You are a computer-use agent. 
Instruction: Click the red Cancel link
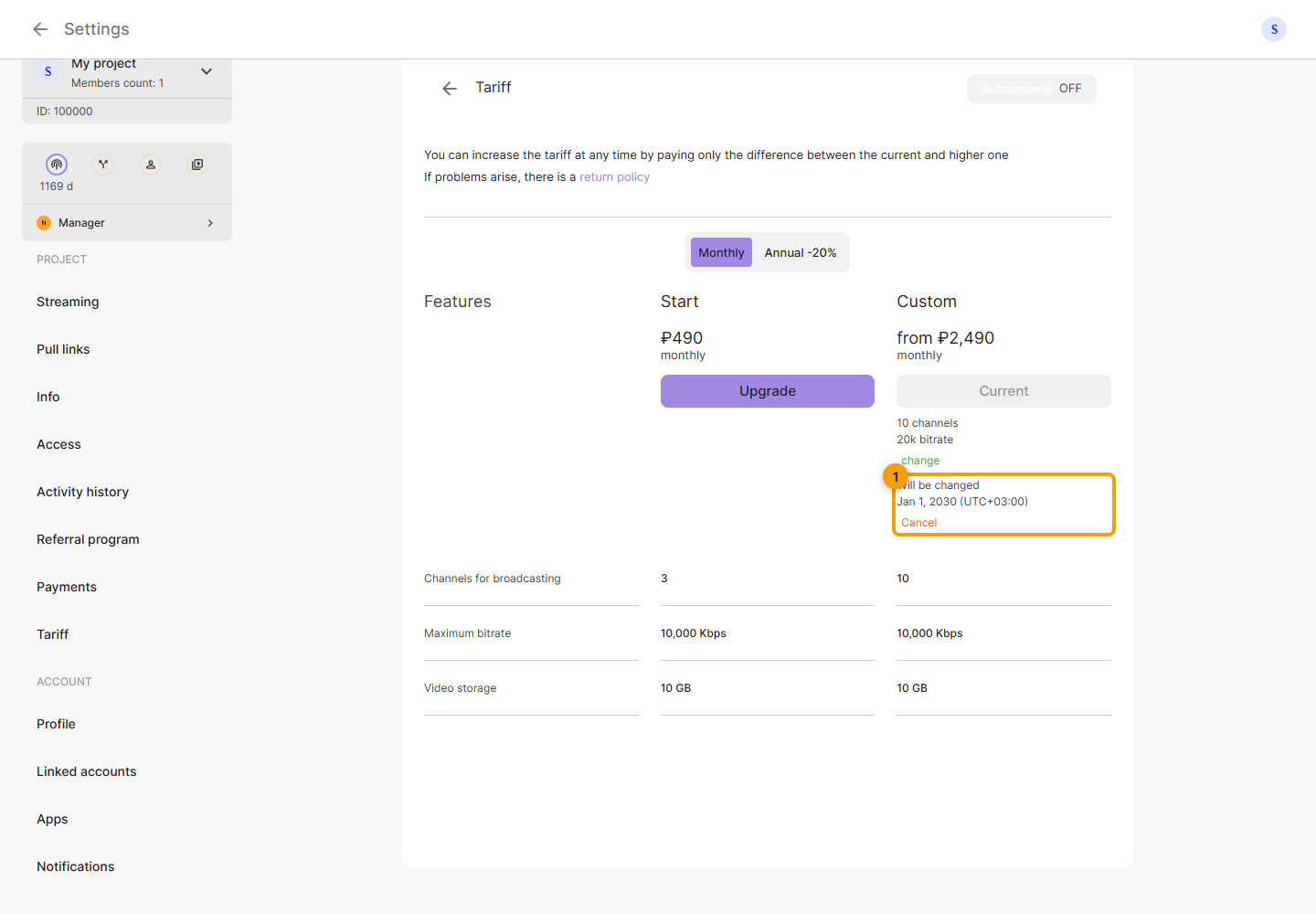click(x=919, y=523)
